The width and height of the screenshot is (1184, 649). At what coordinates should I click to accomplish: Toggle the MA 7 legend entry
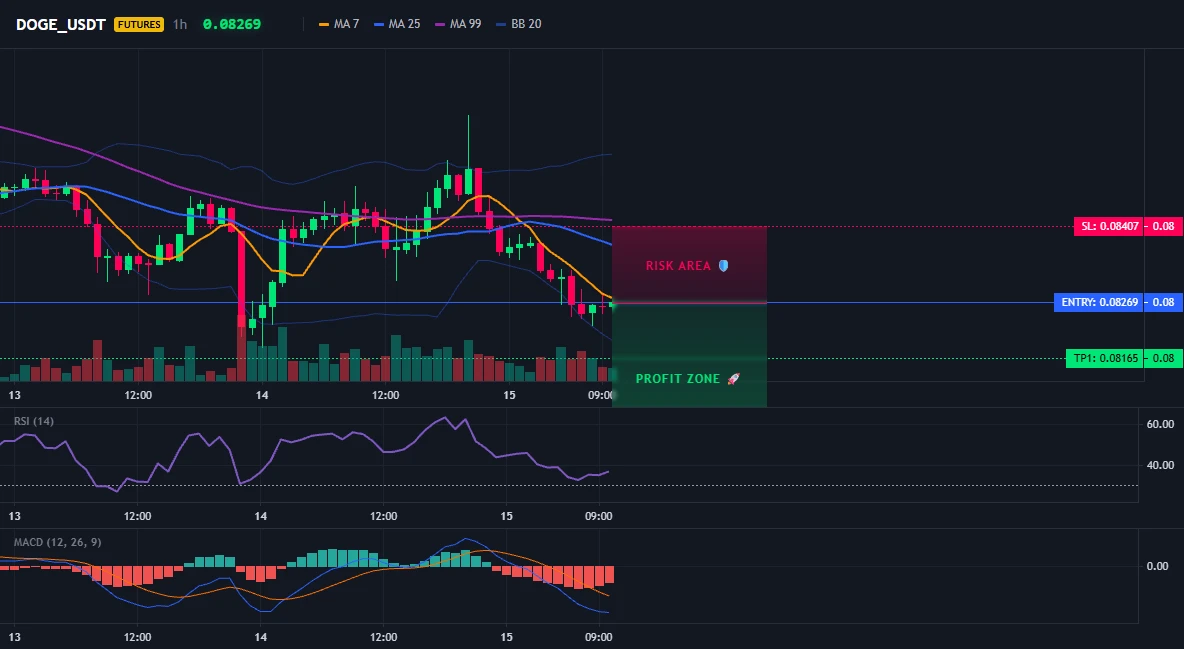coord(339,24)
